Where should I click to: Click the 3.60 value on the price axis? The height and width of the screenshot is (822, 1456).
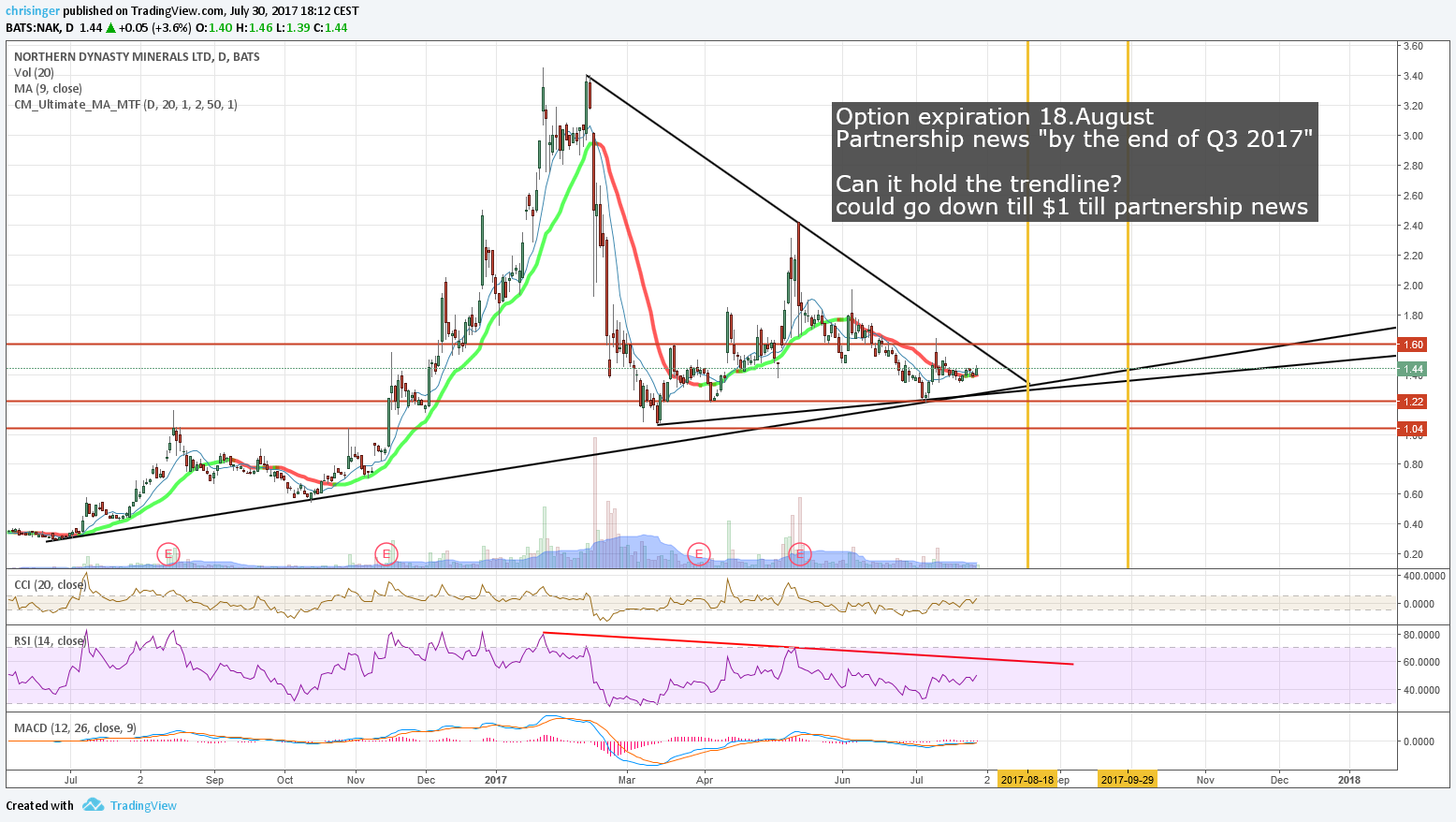tap(1413, 46)
